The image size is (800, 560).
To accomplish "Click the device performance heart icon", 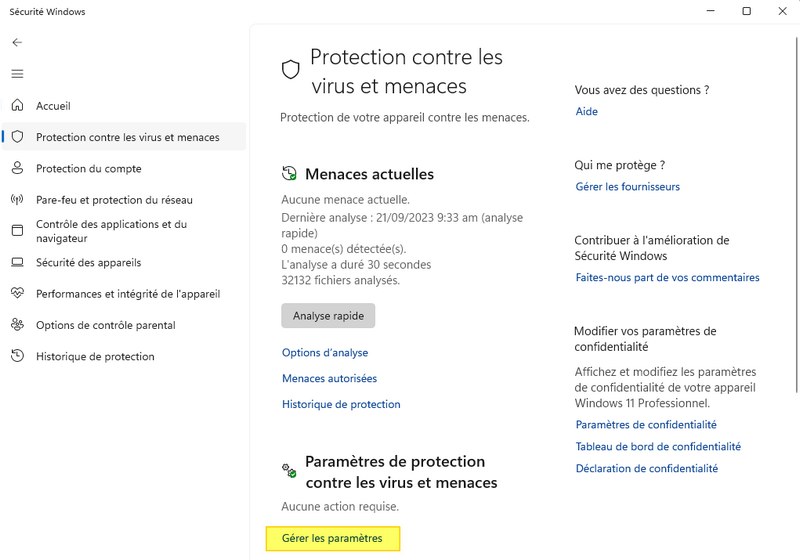I will 17,294.
